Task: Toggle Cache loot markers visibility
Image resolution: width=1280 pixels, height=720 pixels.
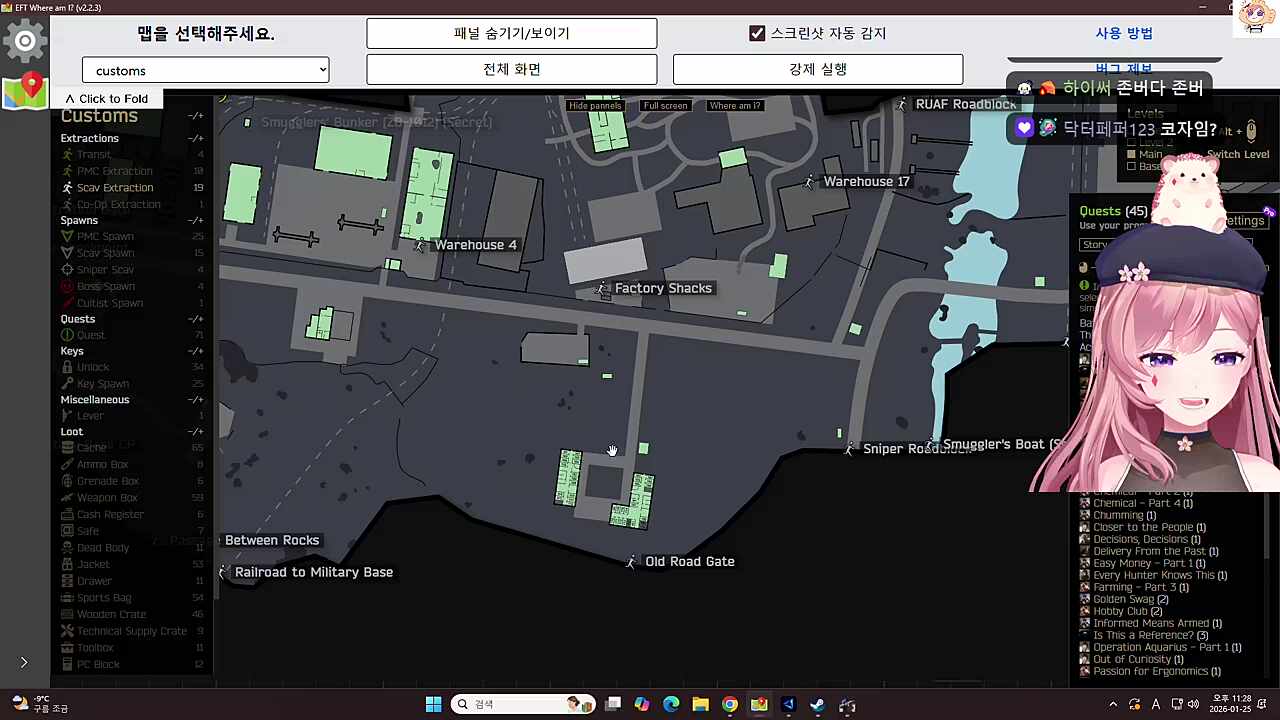Action: [91, 448]
